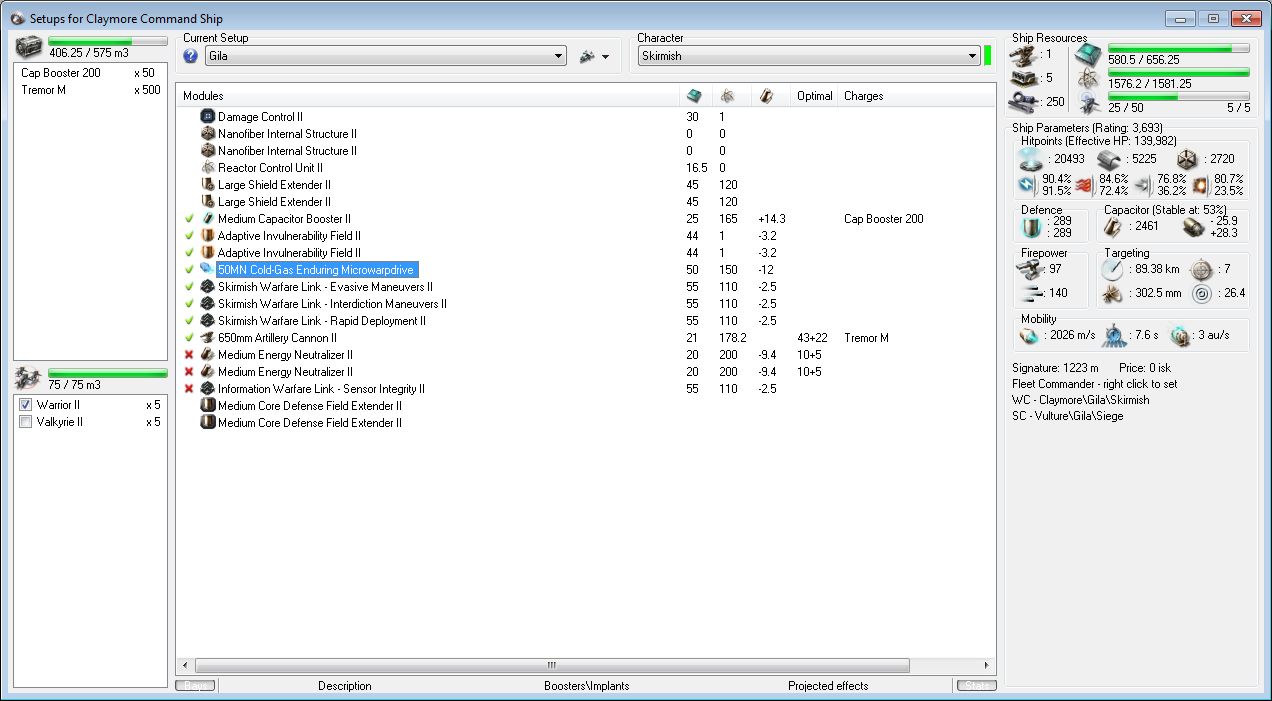Click the Charges column header
Screen dimensions: 1272x701
(x=917, y=96)
